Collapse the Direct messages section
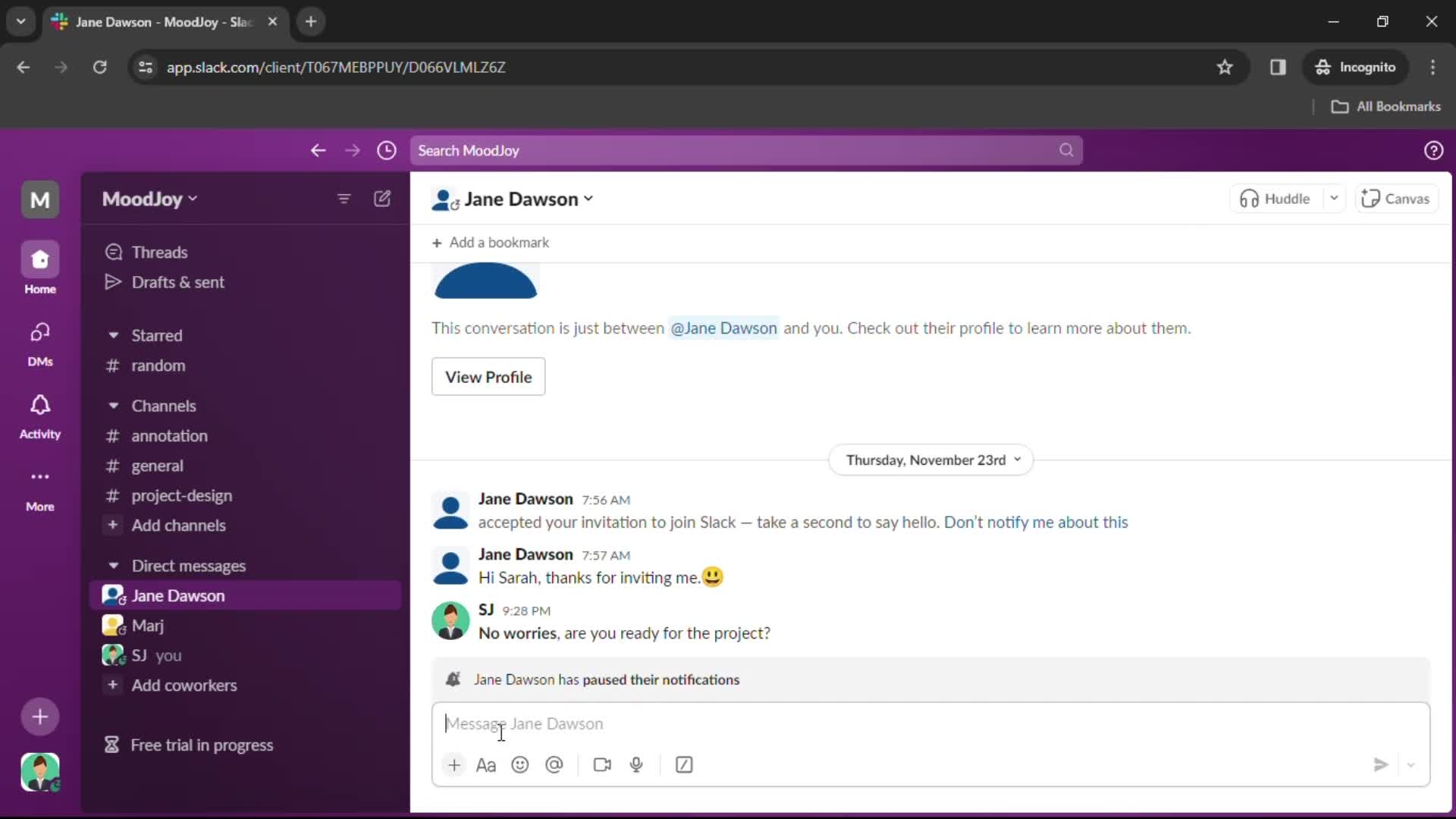 click(114, 566)
